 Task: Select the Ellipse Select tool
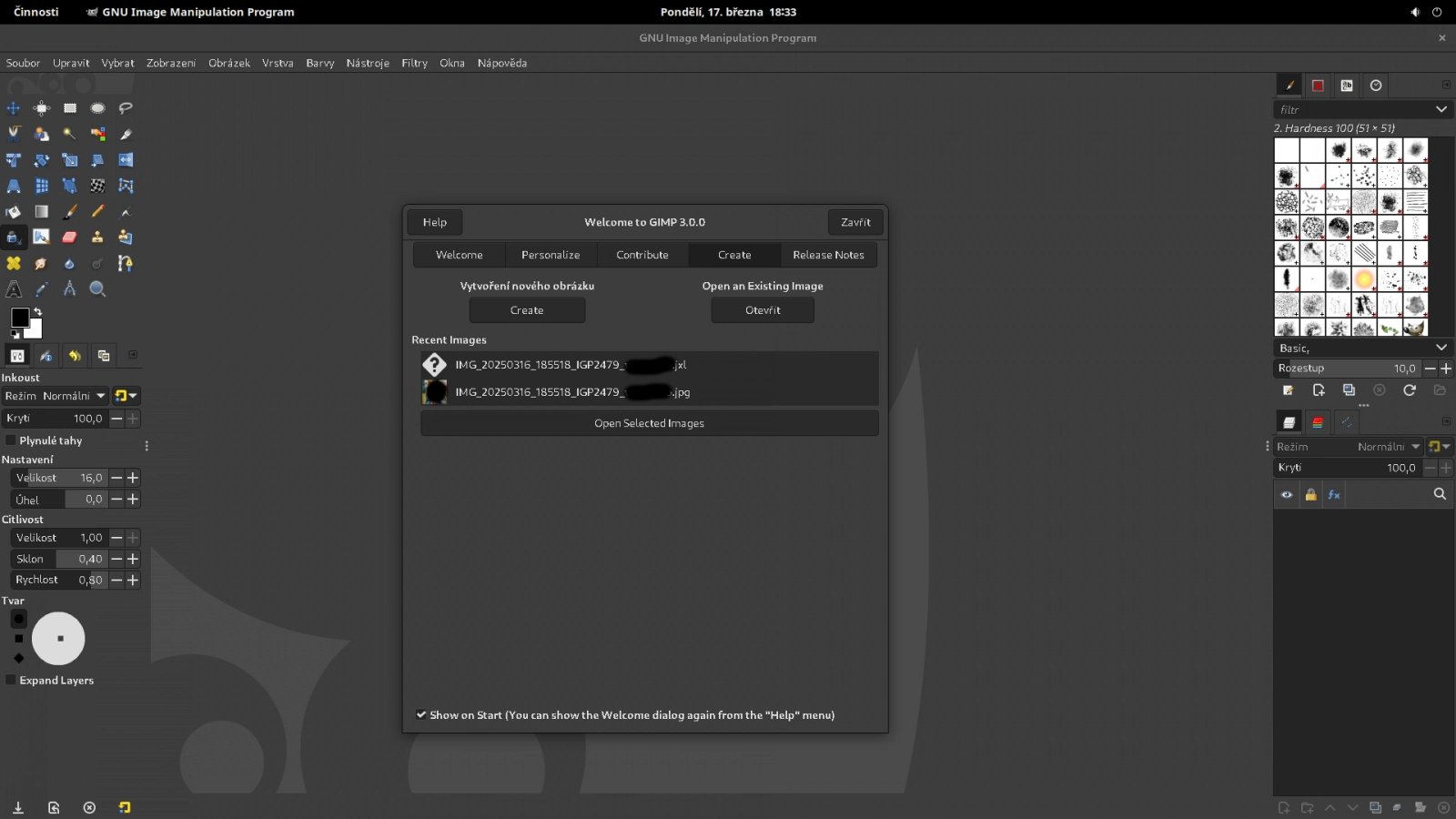click(97, 108)
